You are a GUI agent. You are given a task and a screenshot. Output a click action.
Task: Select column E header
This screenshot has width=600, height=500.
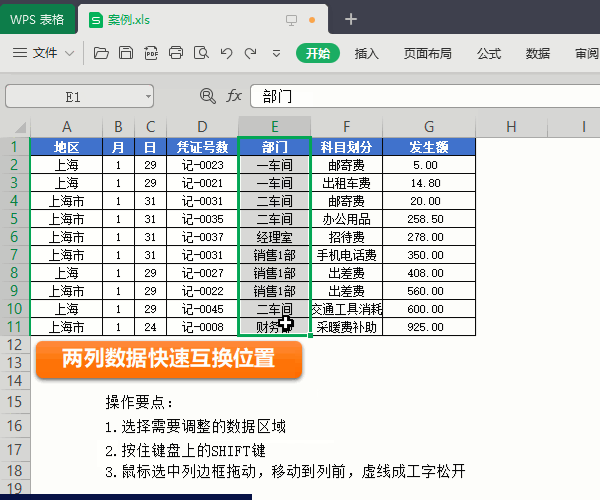274,127
